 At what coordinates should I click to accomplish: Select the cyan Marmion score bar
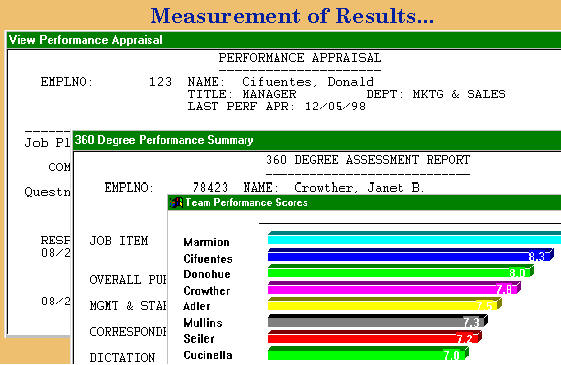coord(414,238)
